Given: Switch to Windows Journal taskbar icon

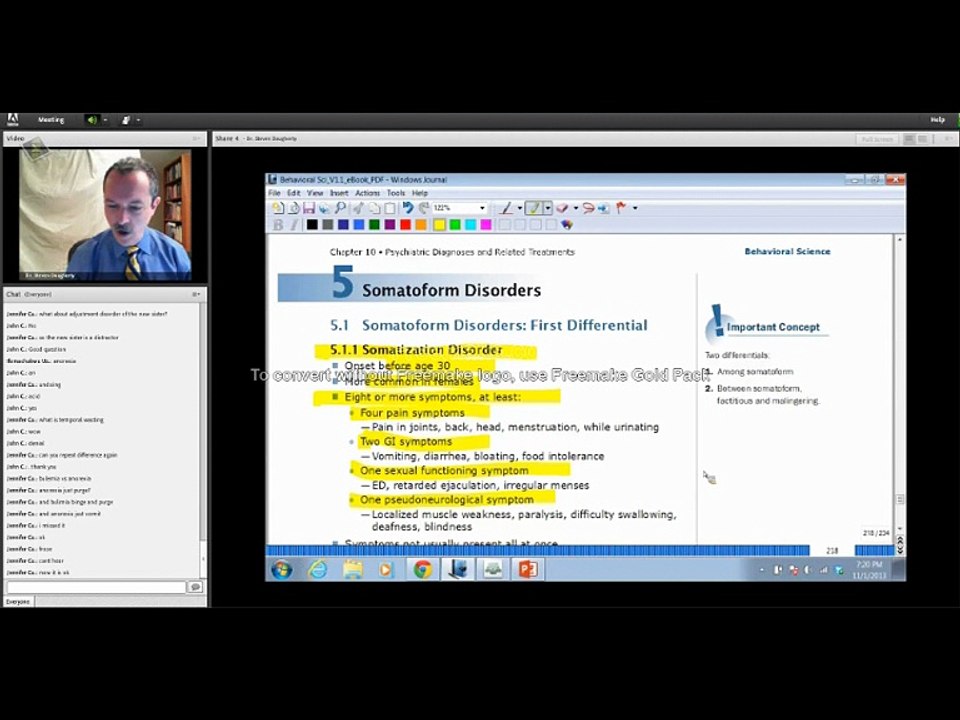Looking at the screenshot, I should pyautogui.click(x=457, y=570).
